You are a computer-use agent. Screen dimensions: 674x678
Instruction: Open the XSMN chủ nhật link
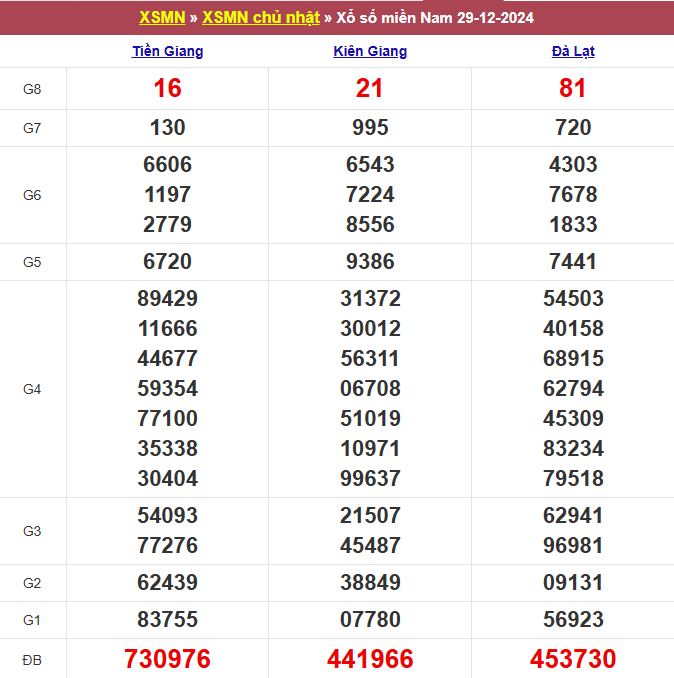pos(261,18)
